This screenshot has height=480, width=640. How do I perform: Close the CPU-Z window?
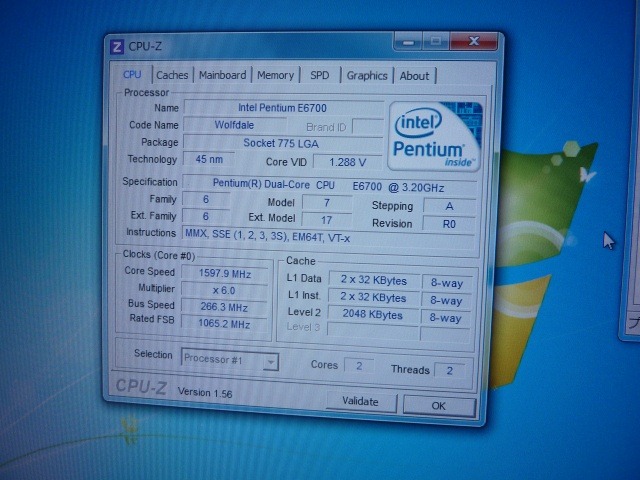474,41
